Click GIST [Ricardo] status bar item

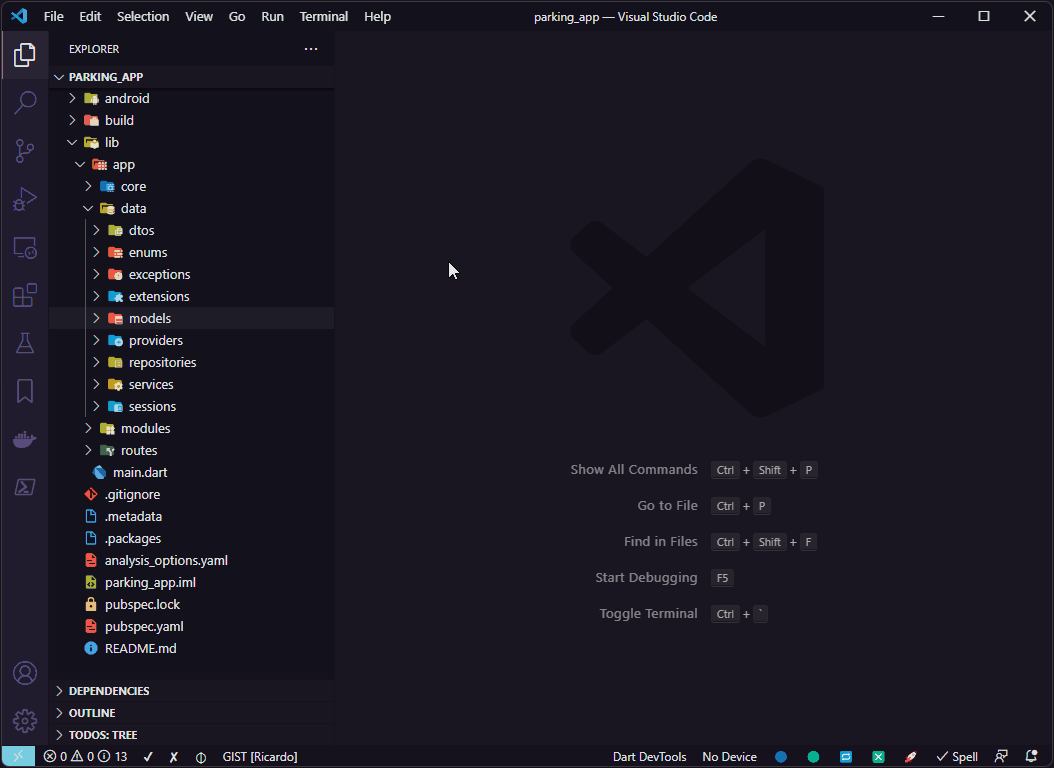(259, 757)
